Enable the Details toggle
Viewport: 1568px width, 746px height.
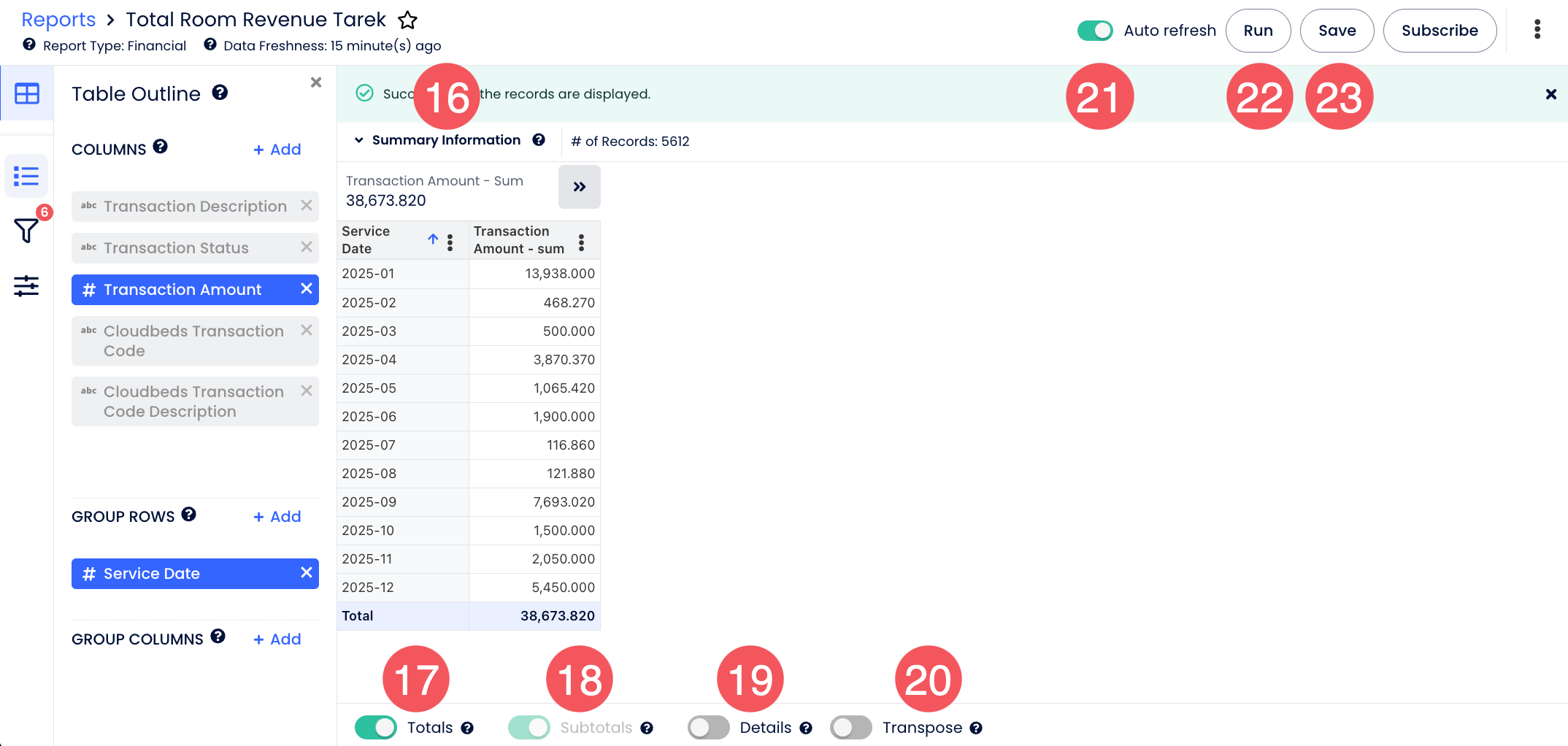(708, 728)
